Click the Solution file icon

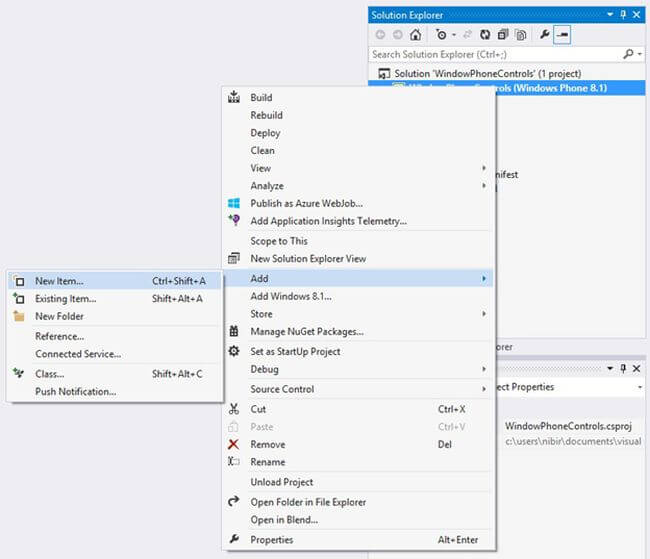coord(384,74)
